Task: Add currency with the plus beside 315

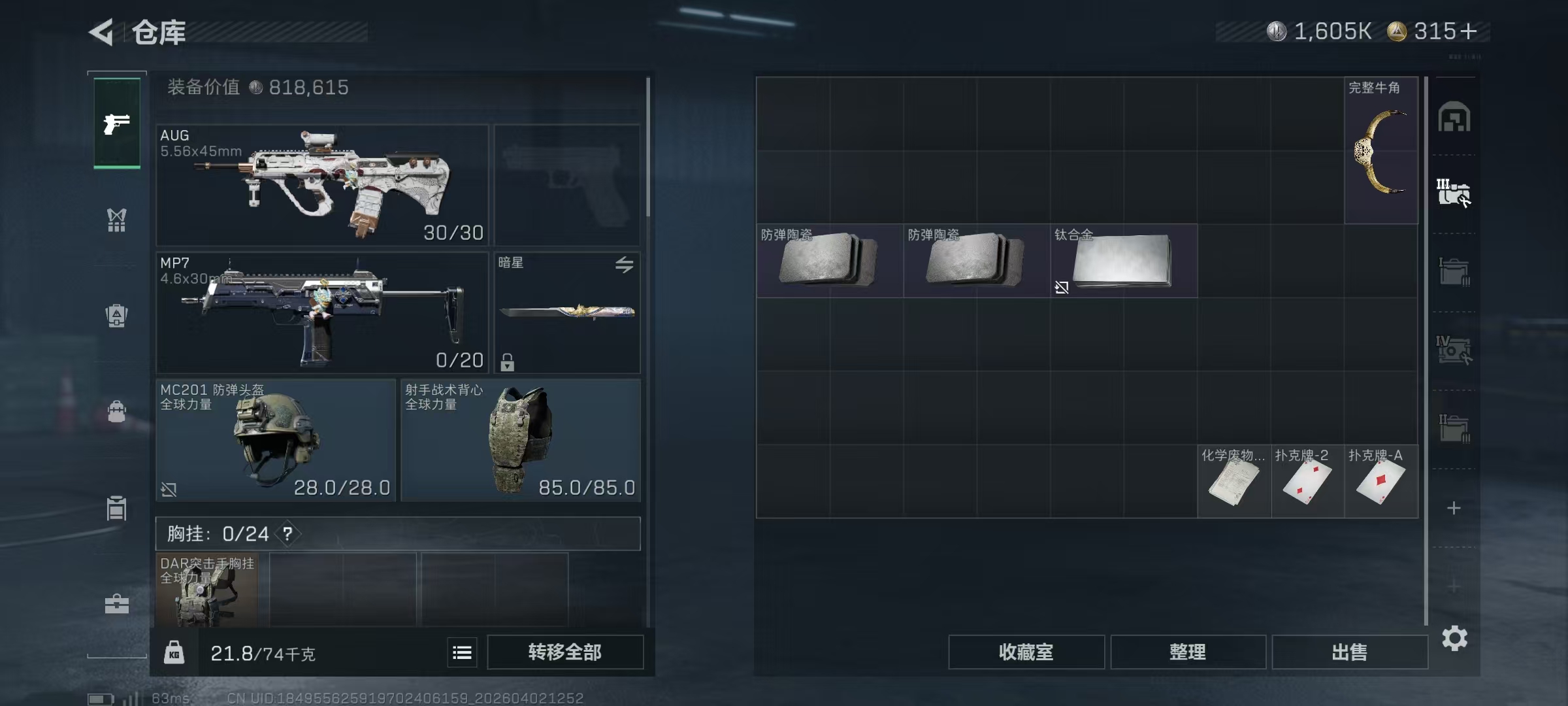Action: [1468, 31]
